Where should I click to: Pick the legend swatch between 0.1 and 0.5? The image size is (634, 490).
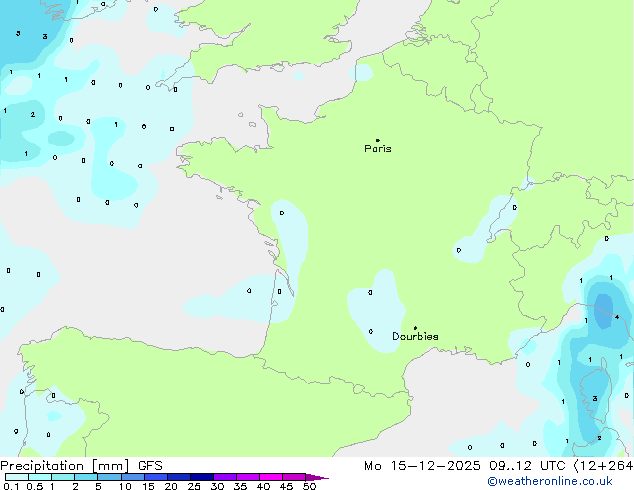click(17, 477)
